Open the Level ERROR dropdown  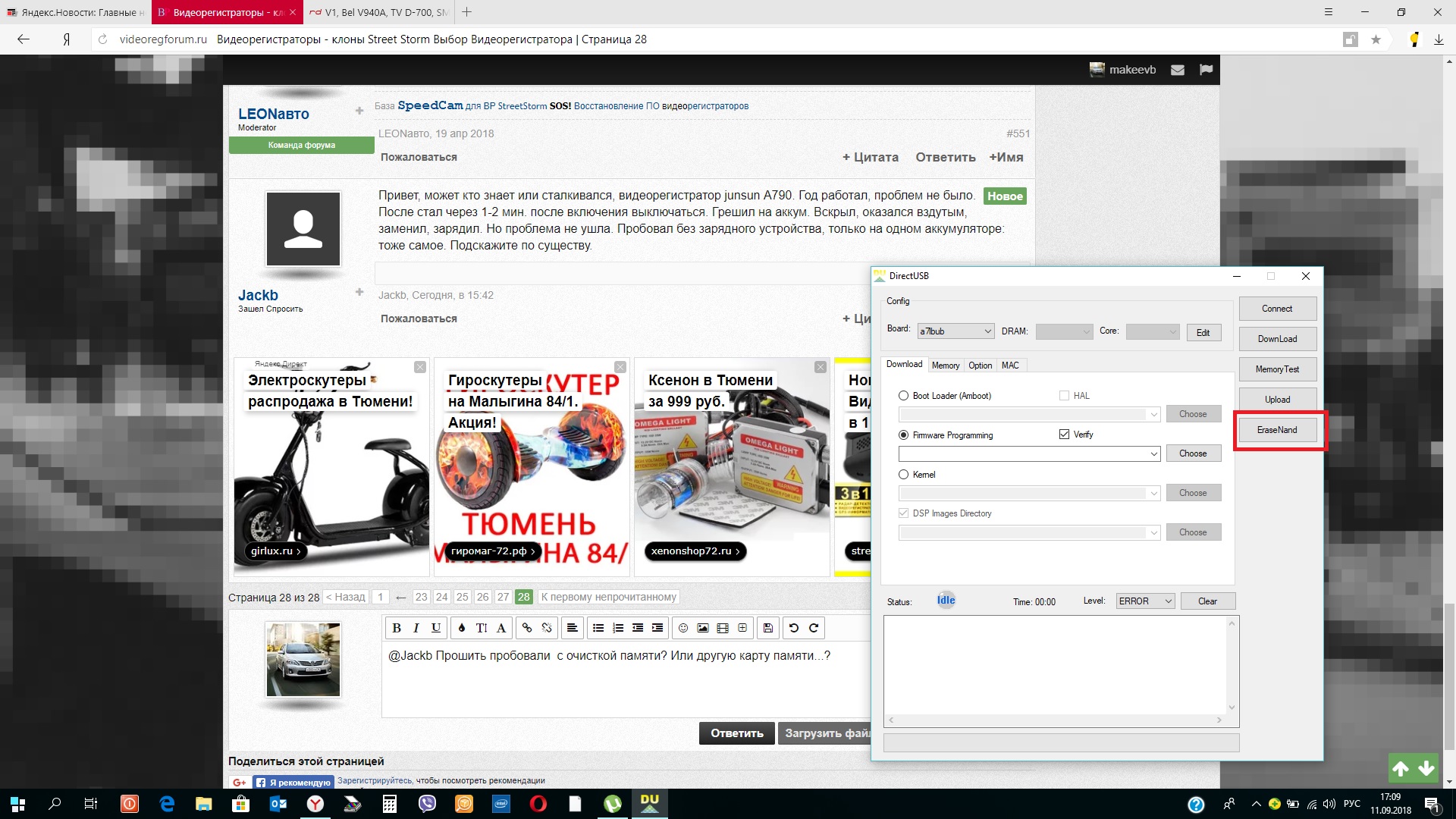point(1168,601)
